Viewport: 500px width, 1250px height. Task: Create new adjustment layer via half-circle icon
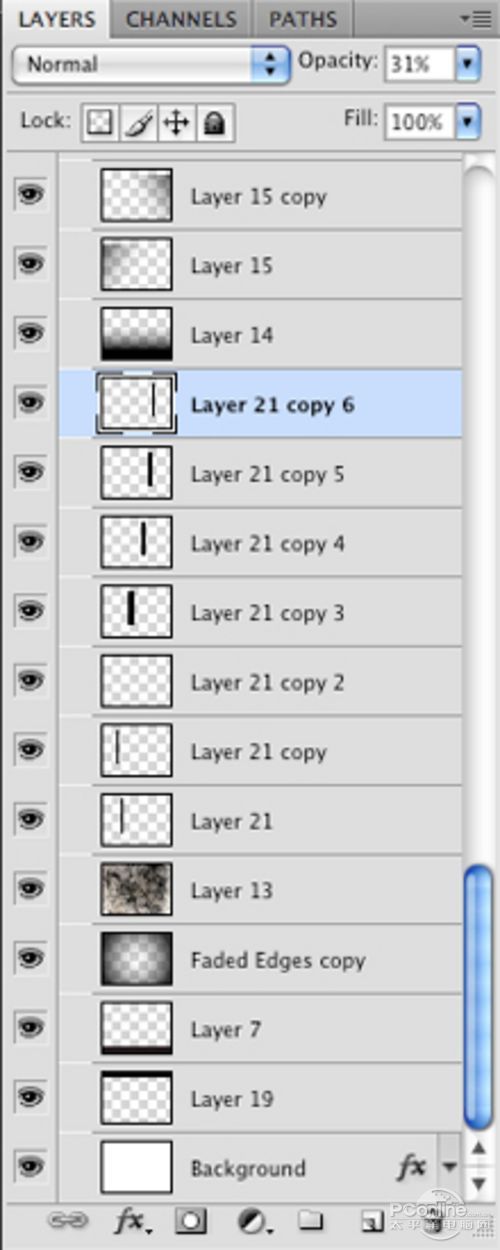pyautogui.click(x=252, y=1220)
